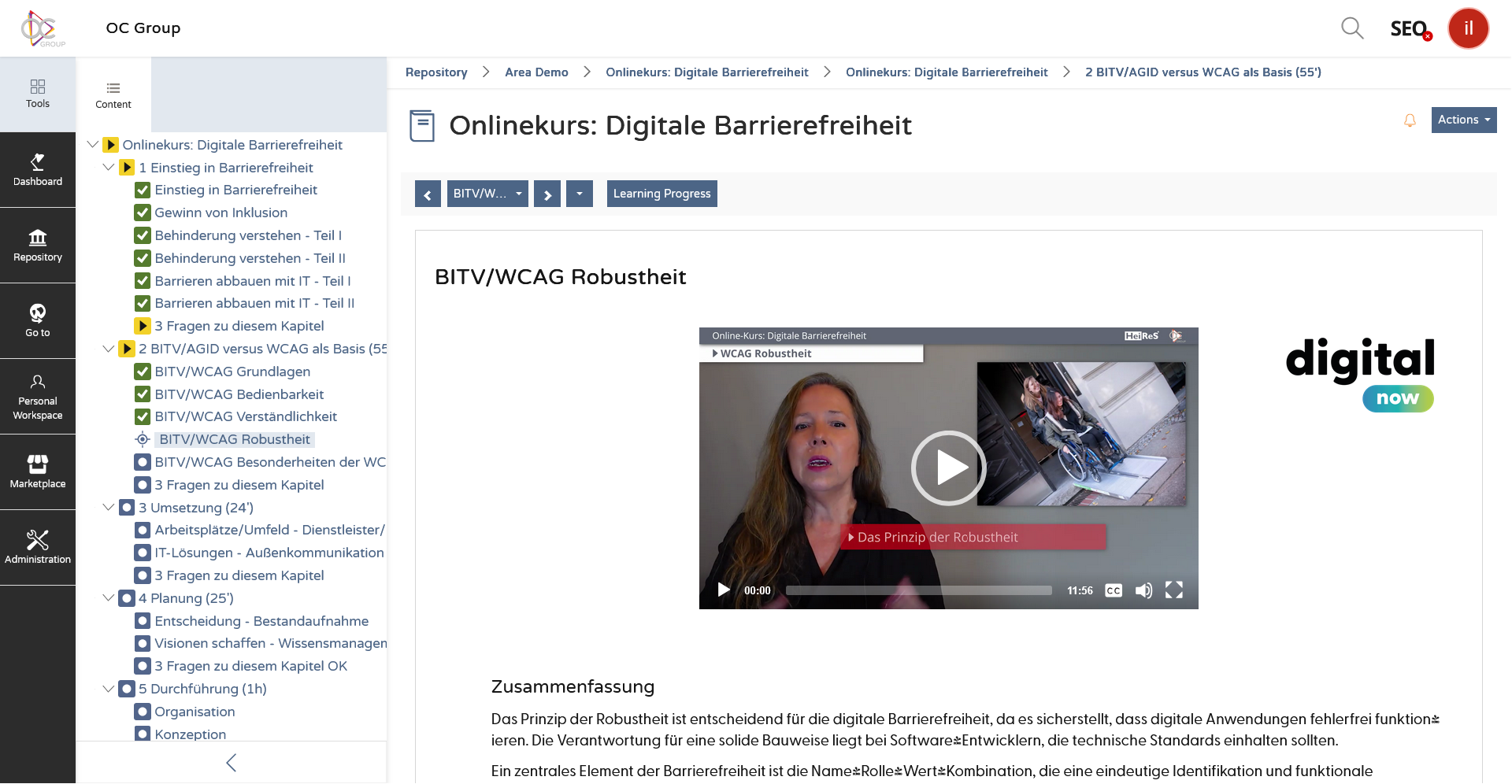Screen dimensions: 1512x784
Task: Show the Content tree view
Action: click(x=113, y=94)
